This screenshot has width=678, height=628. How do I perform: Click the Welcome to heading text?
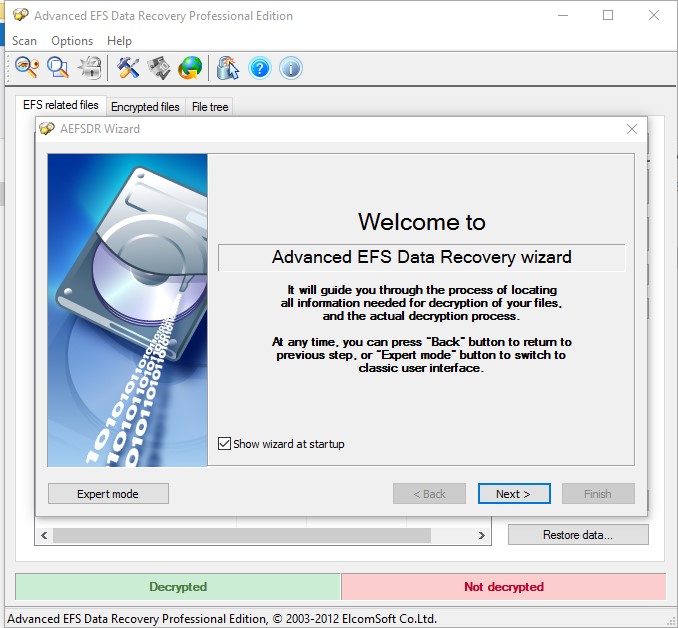click(x=422, y=221)
